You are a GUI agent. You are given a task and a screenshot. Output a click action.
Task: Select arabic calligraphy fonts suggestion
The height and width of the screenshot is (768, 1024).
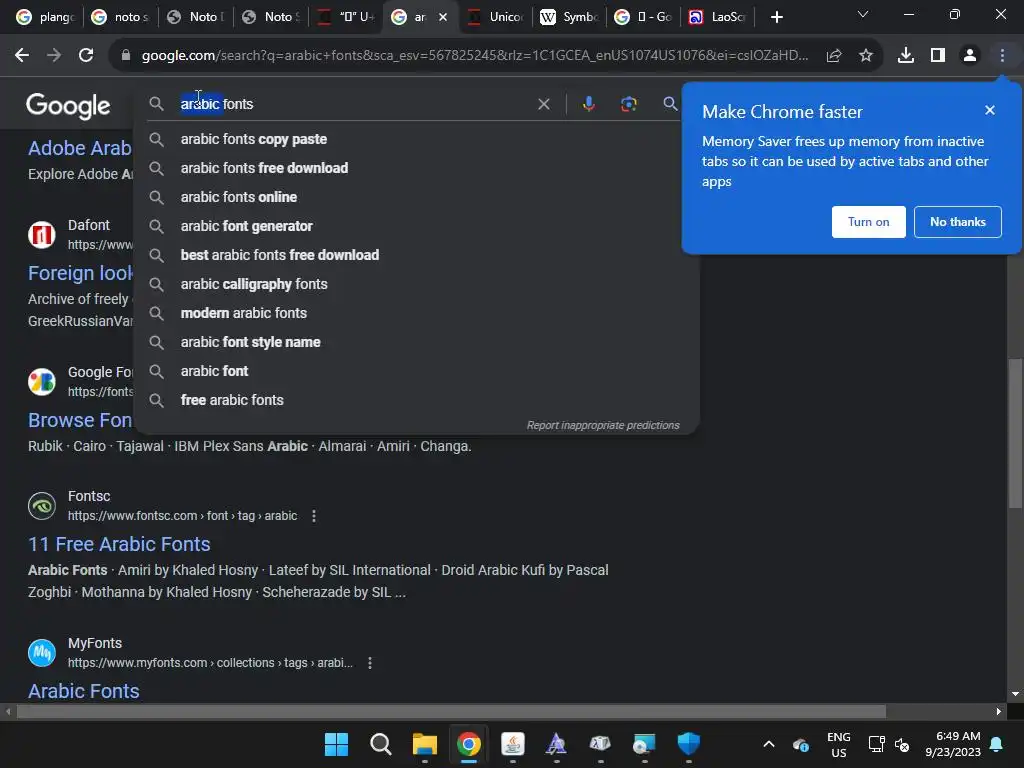(x=417, y=284)
